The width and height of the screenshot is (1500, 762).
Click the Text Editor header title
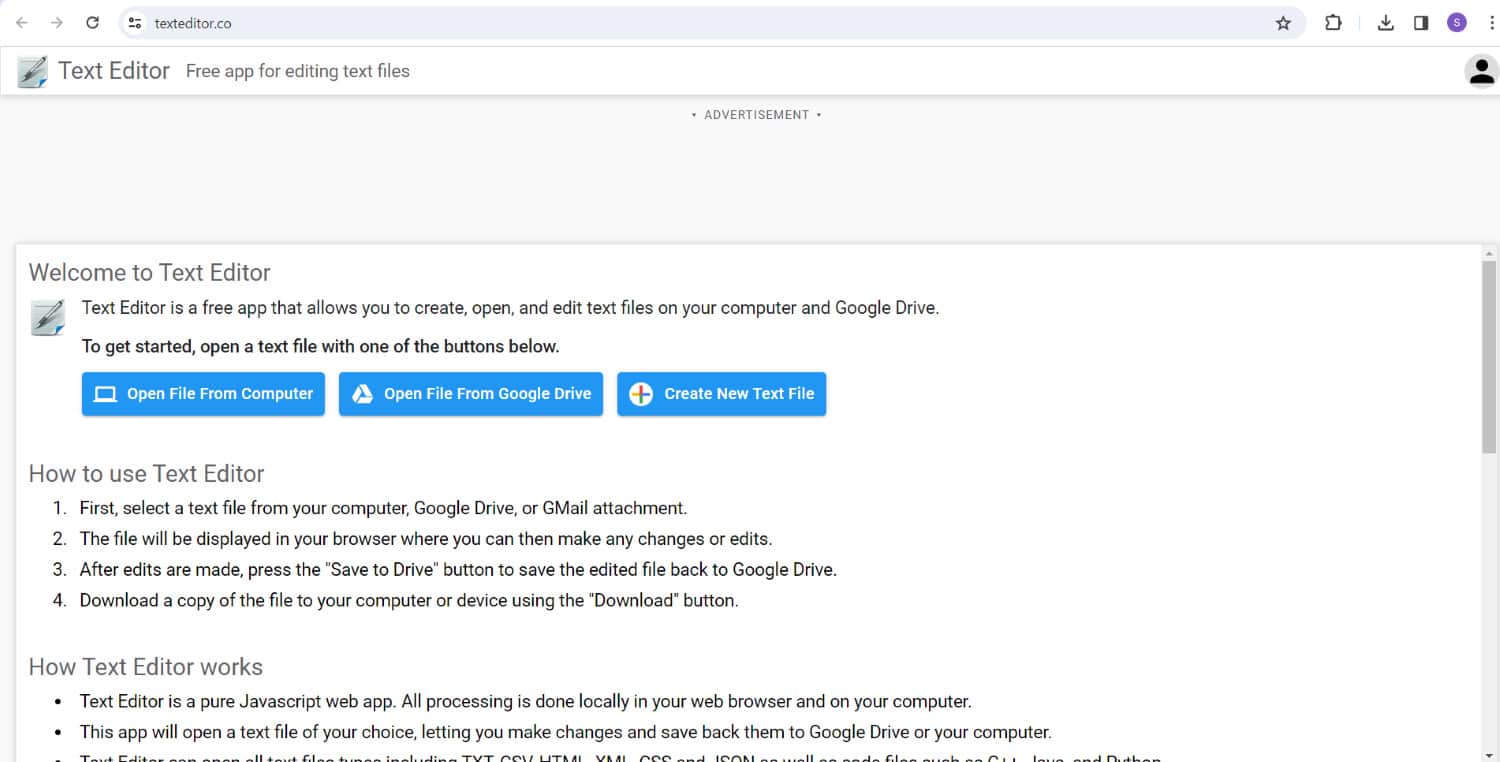pos(114,71)
